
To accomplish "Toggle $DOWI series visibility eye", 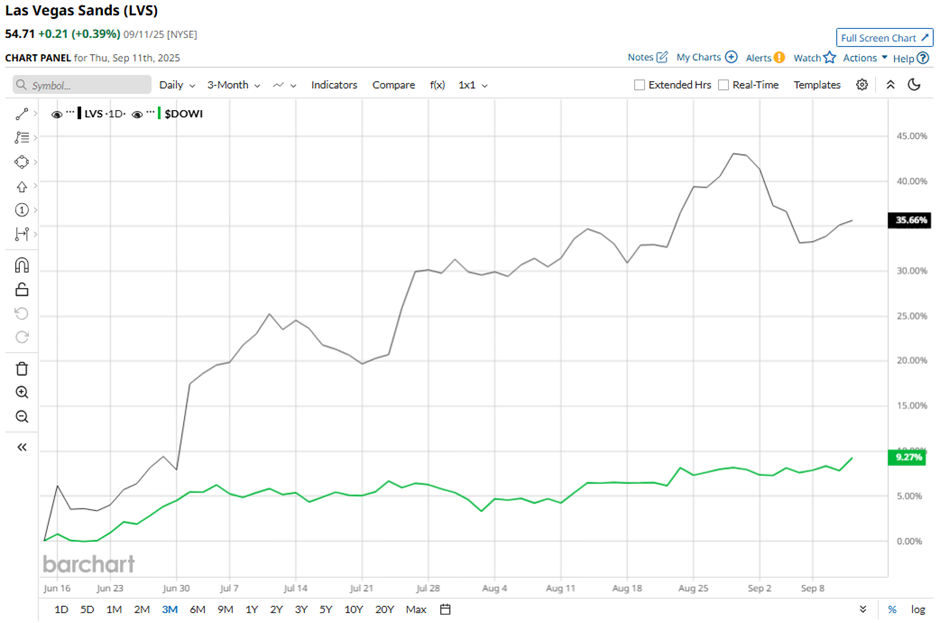I will pyautogui.click(x=137, y=115).
